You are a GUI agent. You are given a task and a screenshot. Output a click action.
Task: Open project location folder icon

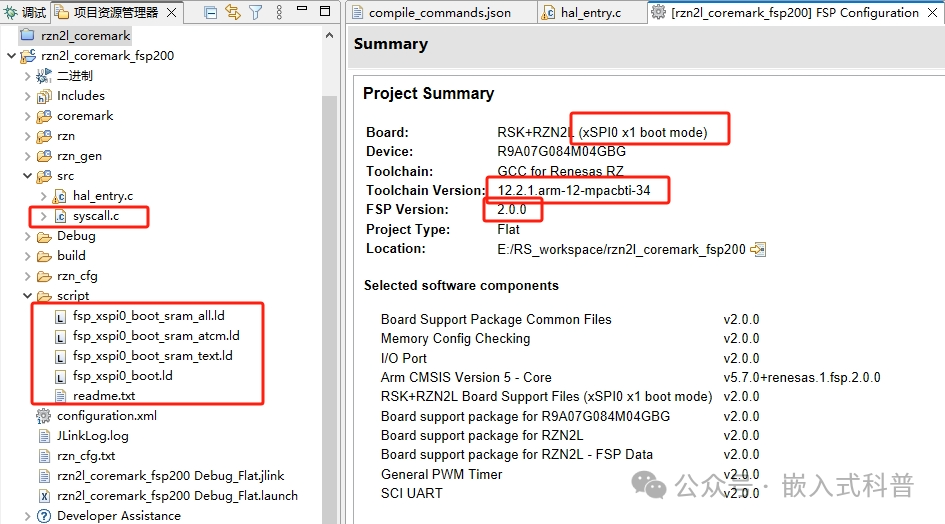click(758, 249)
